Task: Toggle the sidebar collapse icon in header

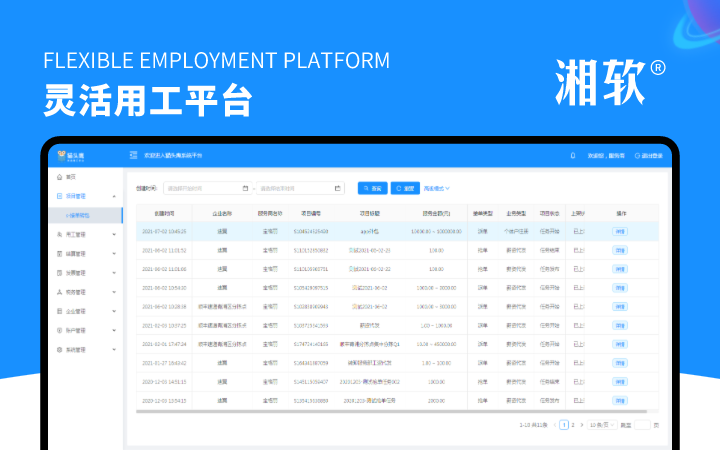Action: coord(133,156)
